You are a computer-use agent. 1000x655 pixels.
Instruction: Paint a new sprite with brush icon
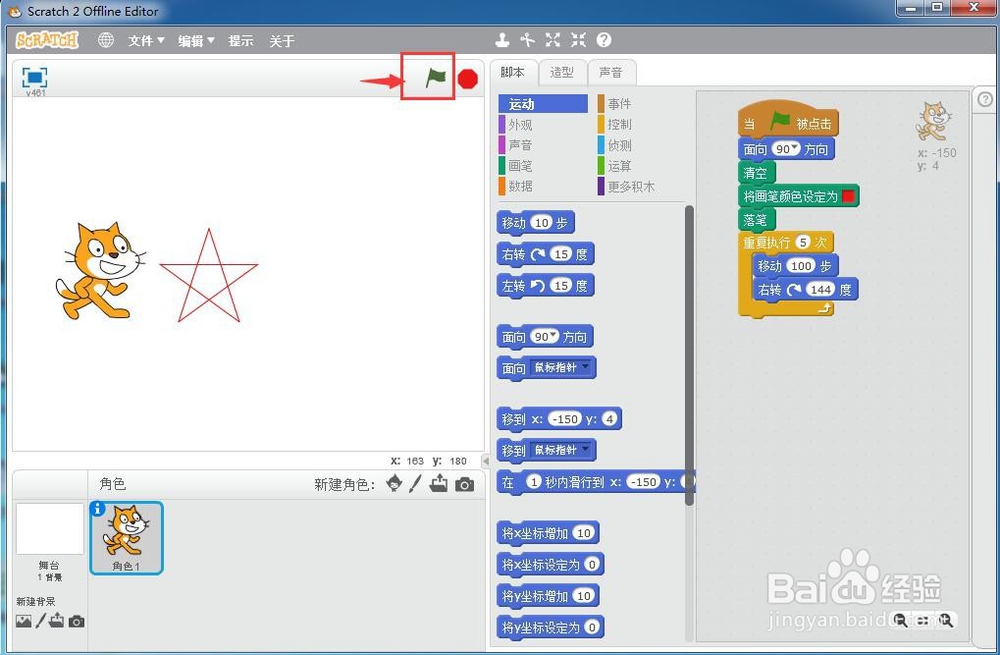pyautogui.click(x=415, y=483)
